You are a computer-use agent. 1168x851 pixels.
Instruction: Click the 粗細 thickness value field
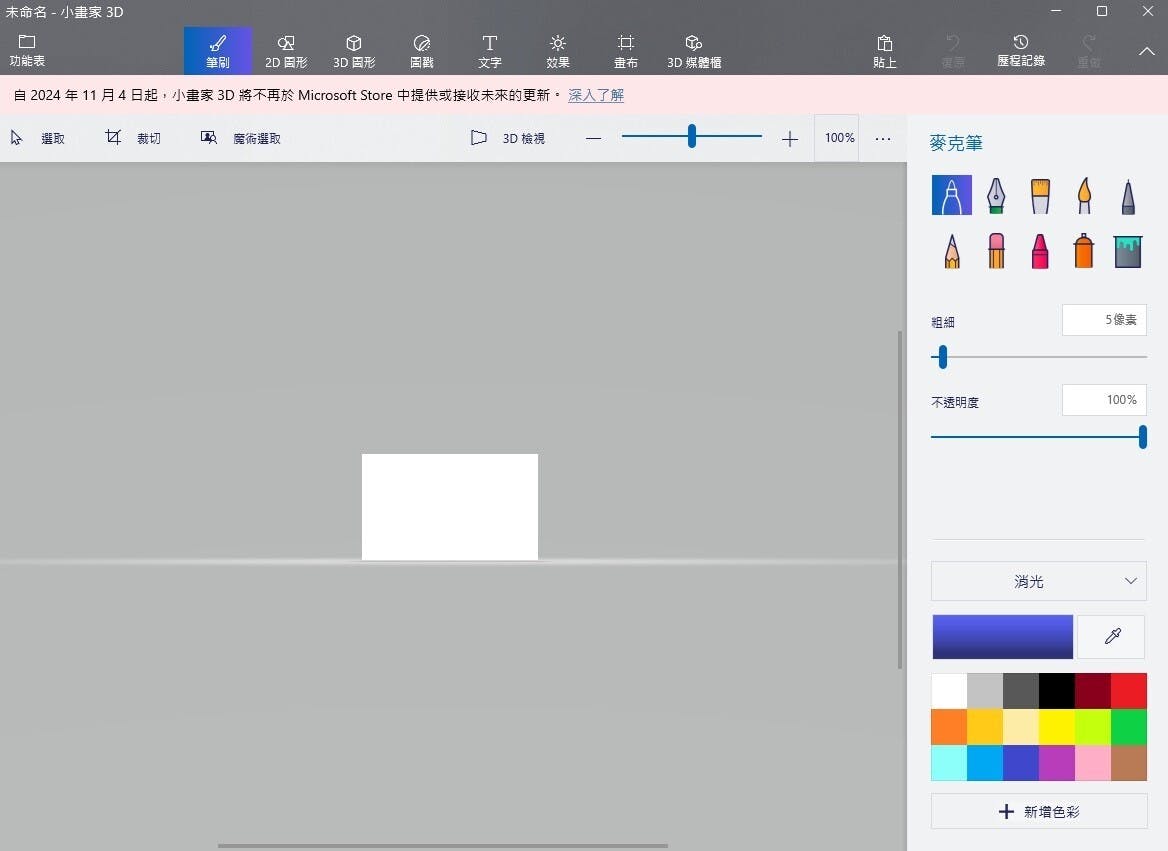pos(1104,320)
